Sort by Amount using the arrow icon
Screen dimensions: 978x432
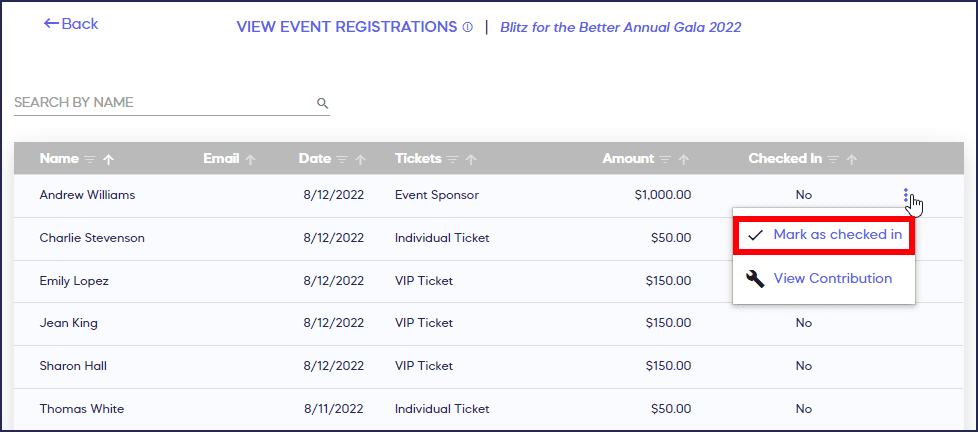click(x=684, y=159)
